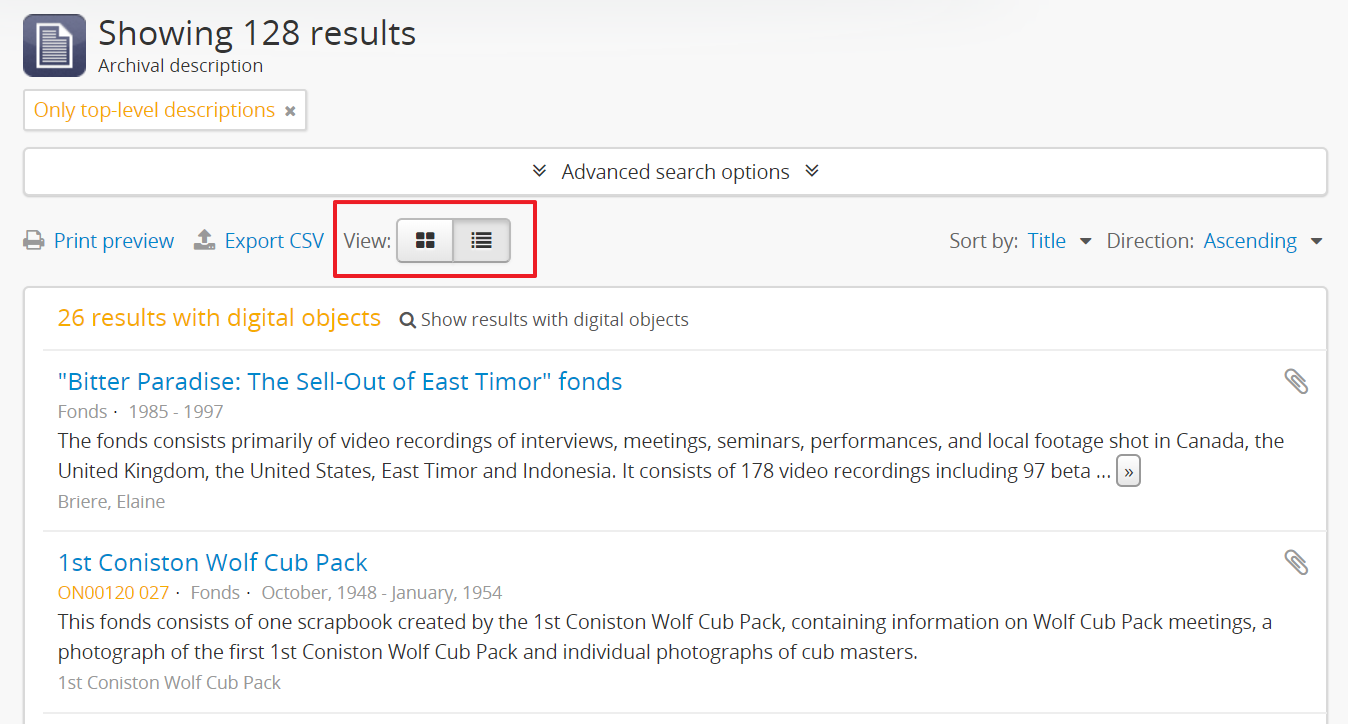Image resolution: width=1348 pixels, height=724 pixels.
Task: Click the left chevron icon of Advanced search
Action: pyautogui.click(x=540, y=171)
